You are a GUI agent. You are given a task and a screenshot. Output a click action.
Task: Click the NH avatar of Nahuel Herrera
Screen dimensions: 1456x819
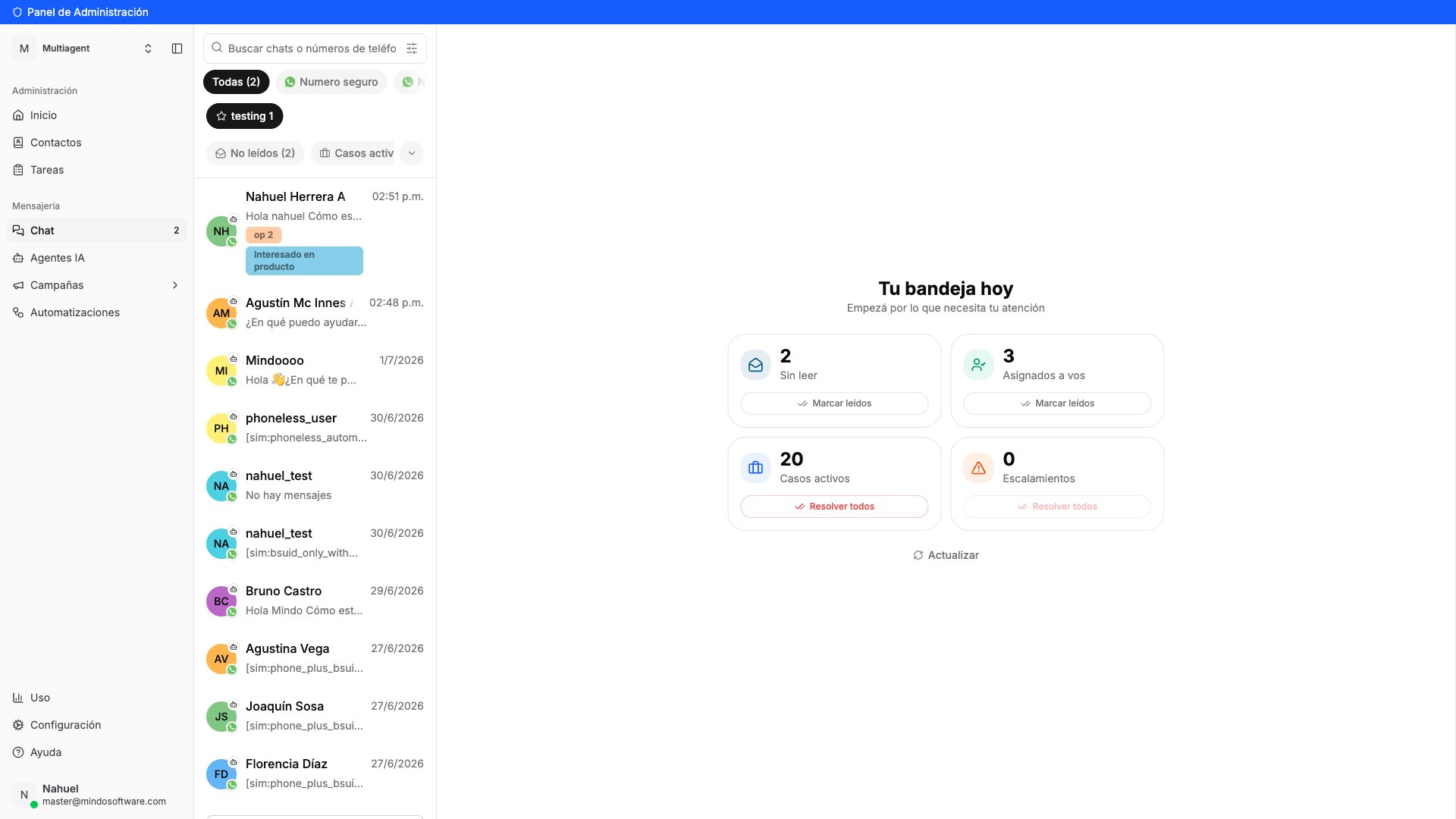(x=221, y=231)
